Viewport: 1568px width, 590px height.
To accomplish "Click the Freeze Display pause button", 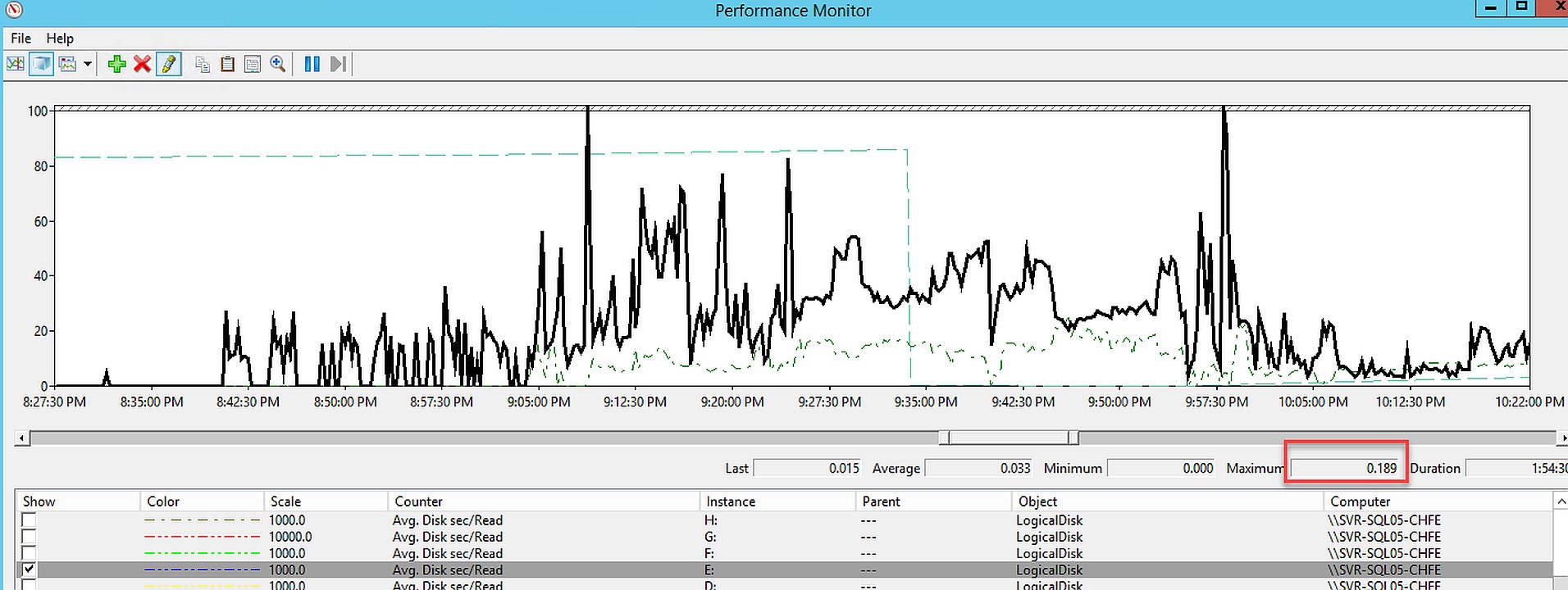I will click(x=312, y=64).
